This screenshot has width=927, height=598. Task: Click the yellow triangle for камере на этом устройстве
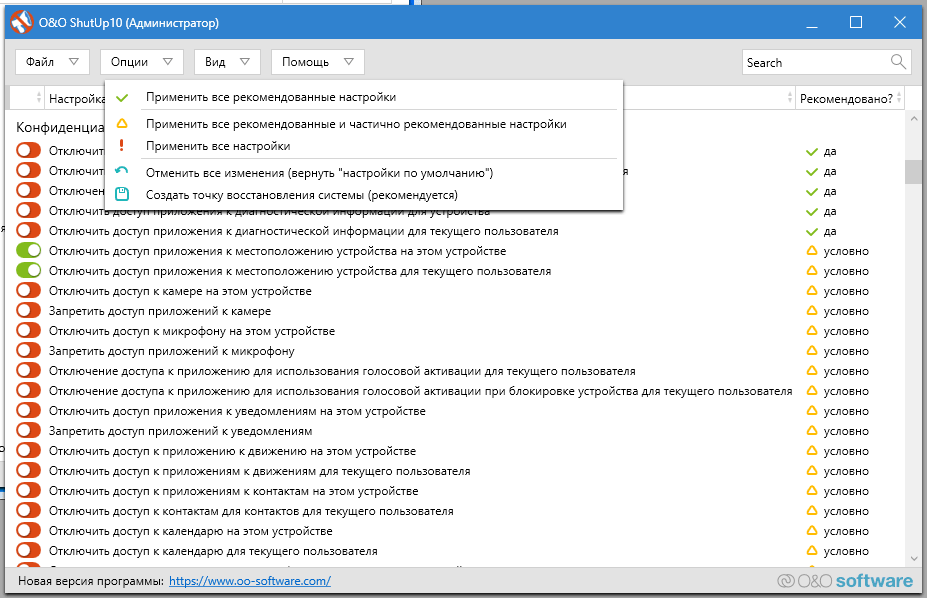812,291
